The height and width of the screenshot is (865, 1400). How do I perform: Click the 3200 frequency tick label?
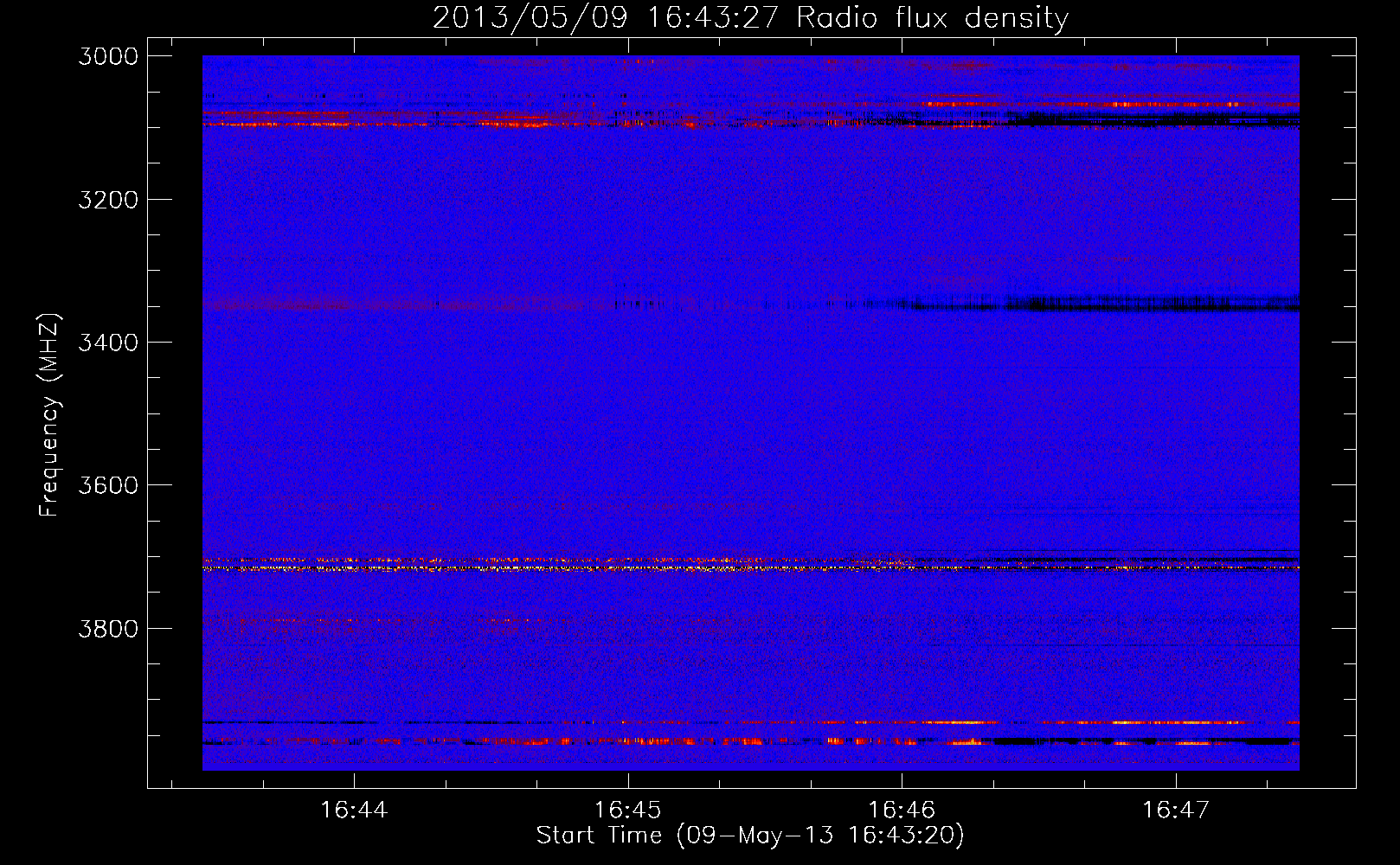coord(108,200)
